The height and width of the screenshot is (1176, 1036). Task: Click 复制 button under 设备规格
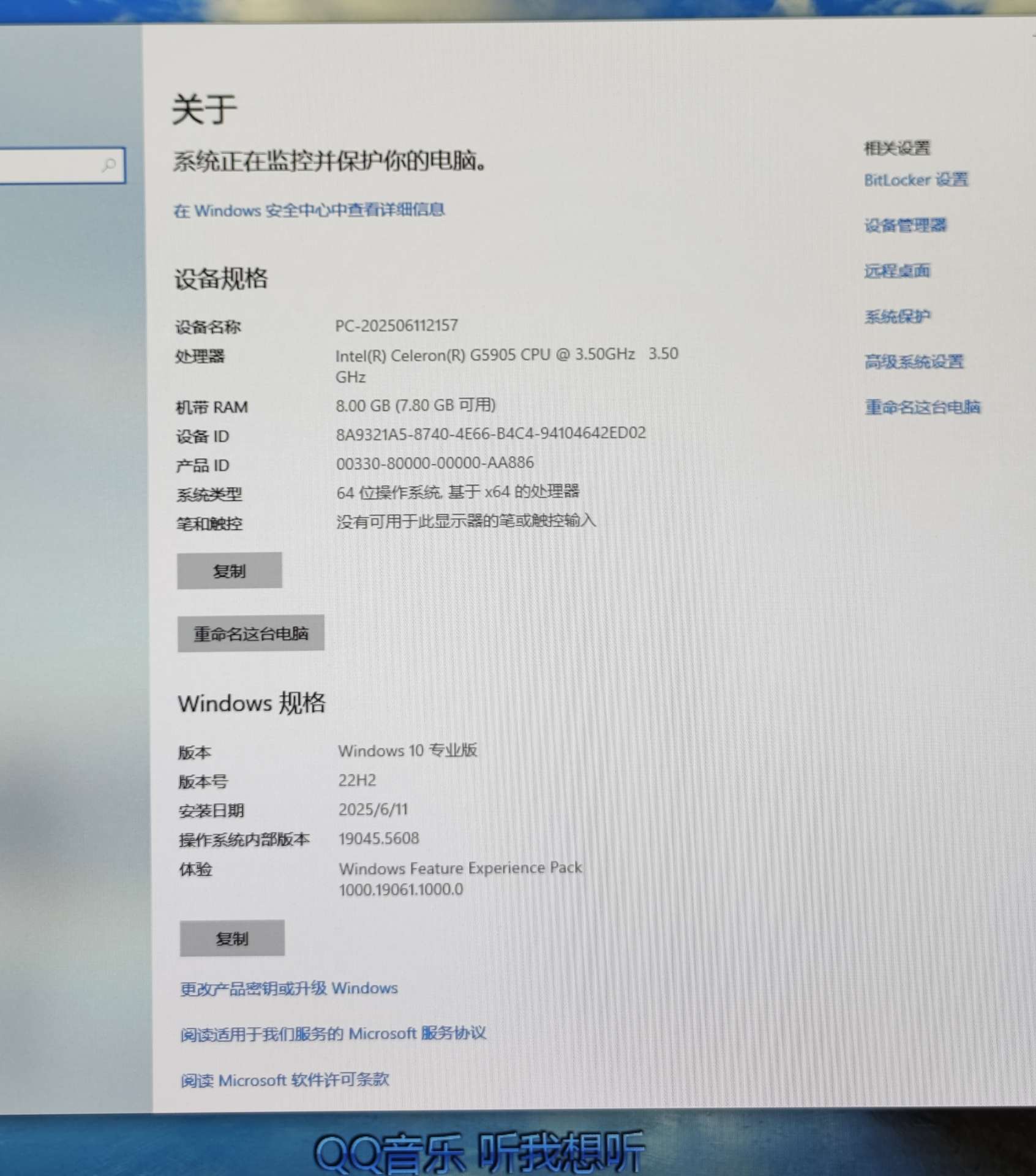click(230, 571)
